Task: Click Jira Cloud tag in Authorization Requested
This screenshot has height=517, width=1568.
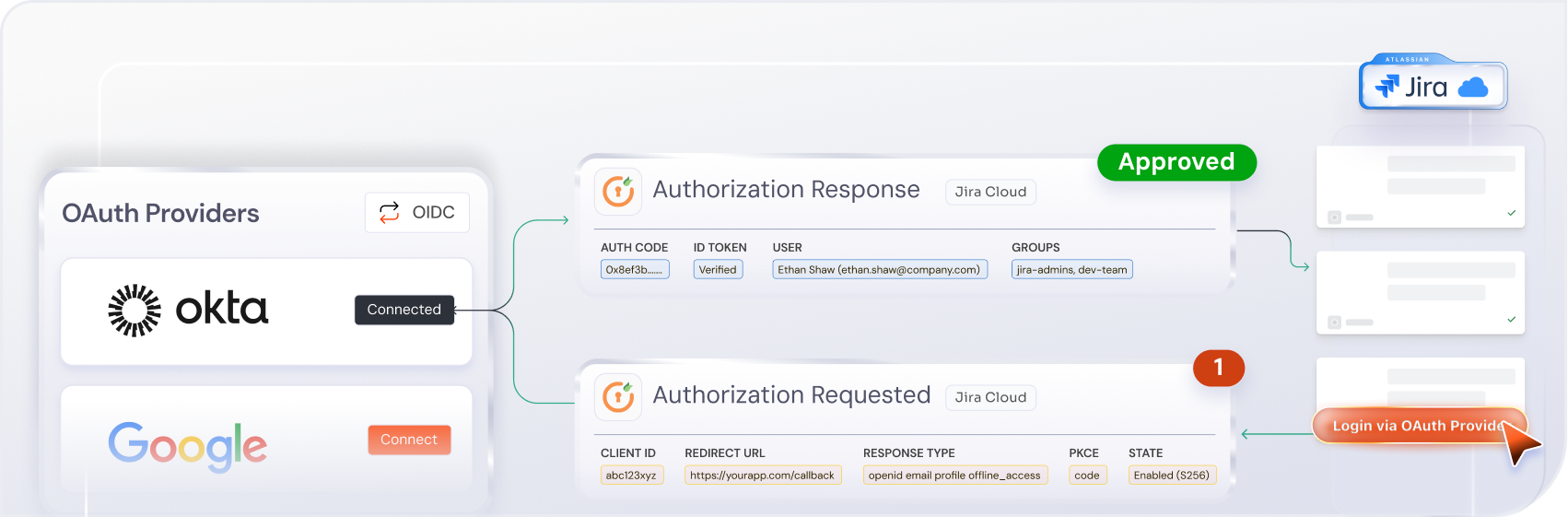Action: (x=990, y=397)
